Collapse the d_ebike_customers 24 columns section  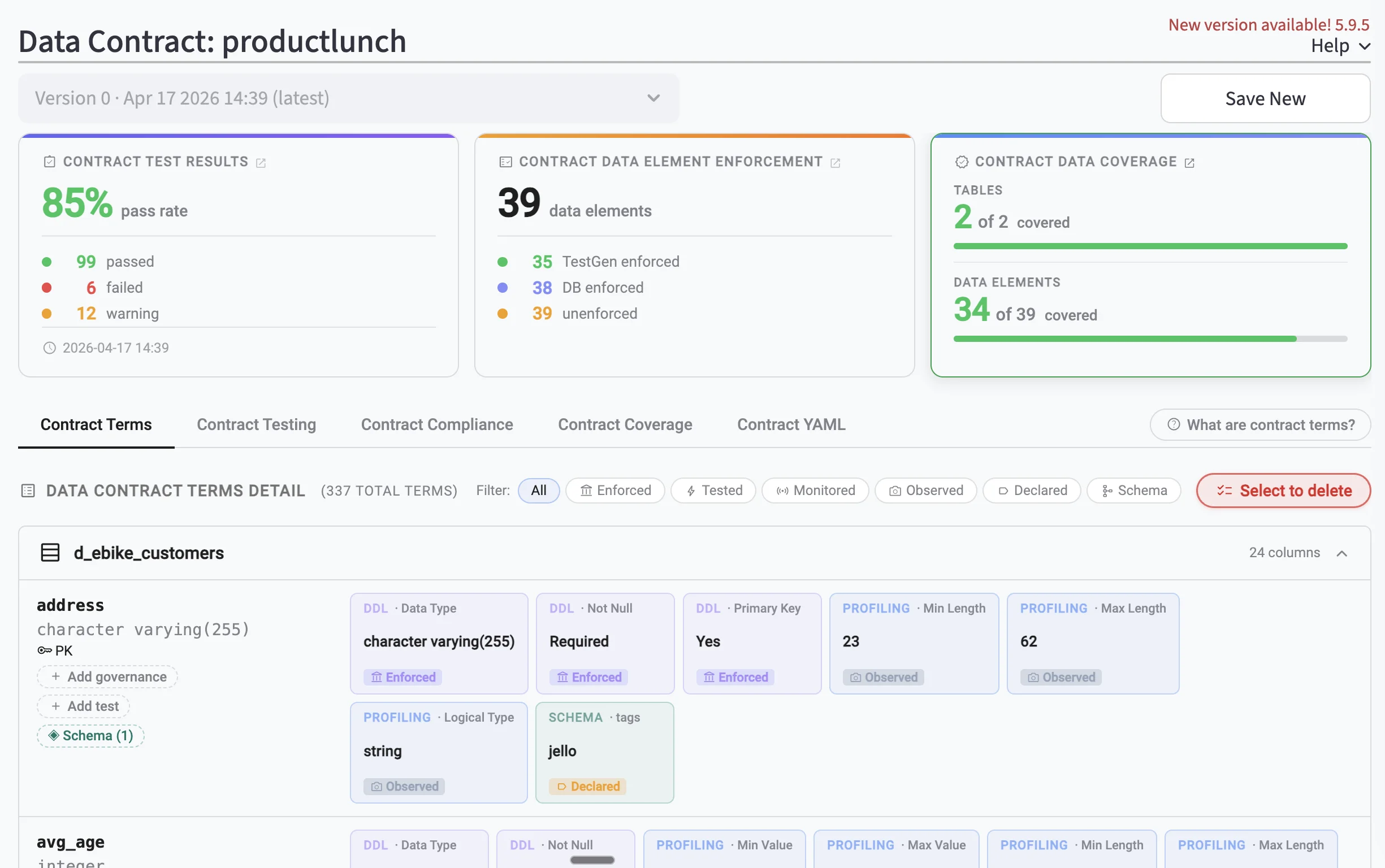1341,553
